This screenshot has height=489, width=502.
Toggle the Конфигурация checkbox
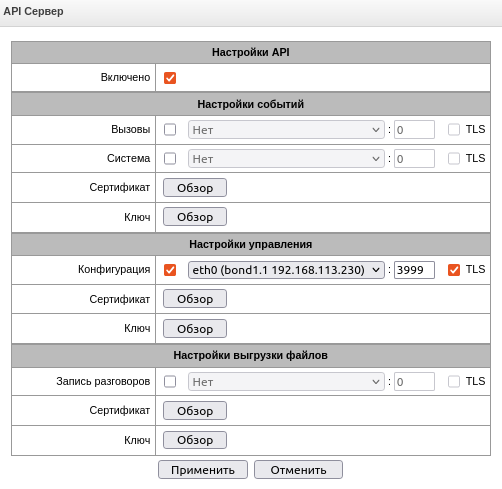pos(170,270)
